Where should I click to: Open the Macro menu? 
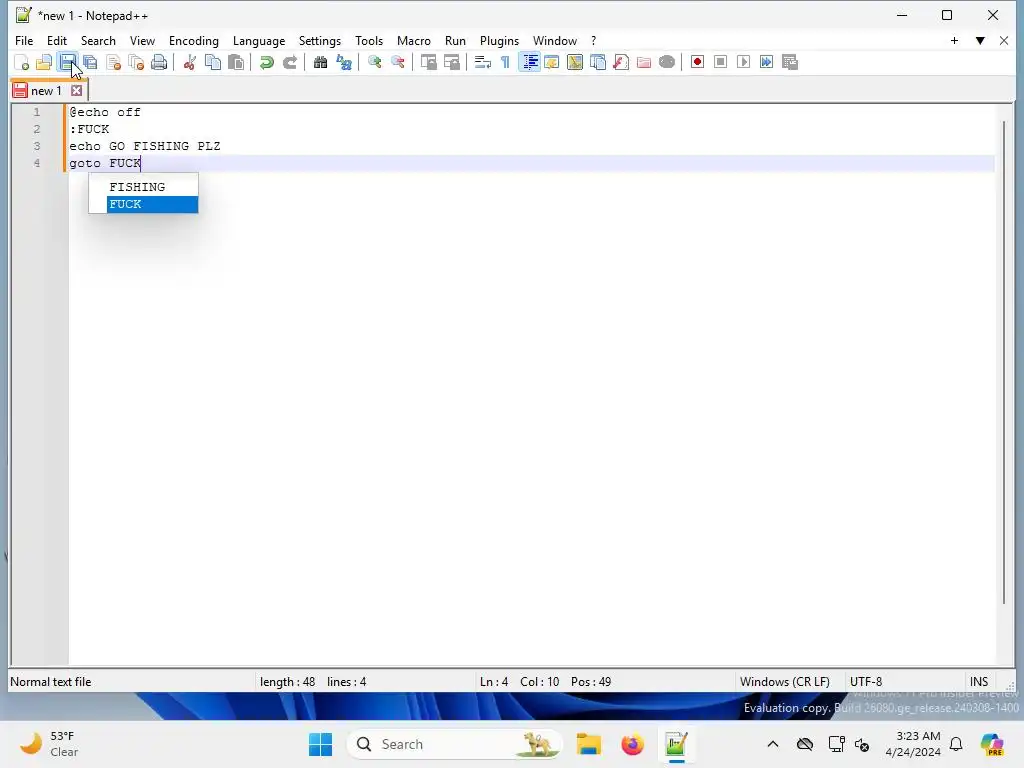(x=413, y=40)
